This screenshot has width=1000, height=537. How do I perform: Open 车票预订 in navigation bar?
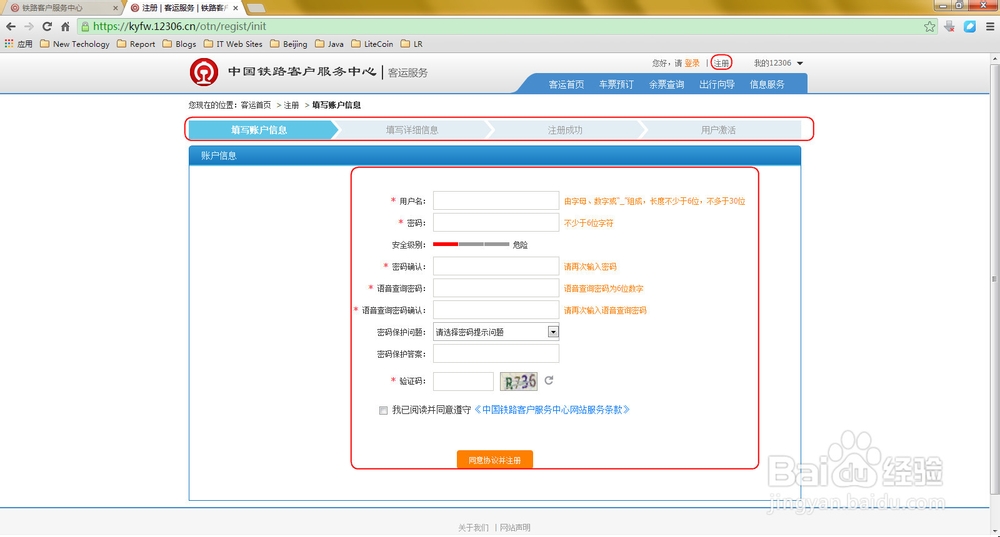tap(616, 84)
